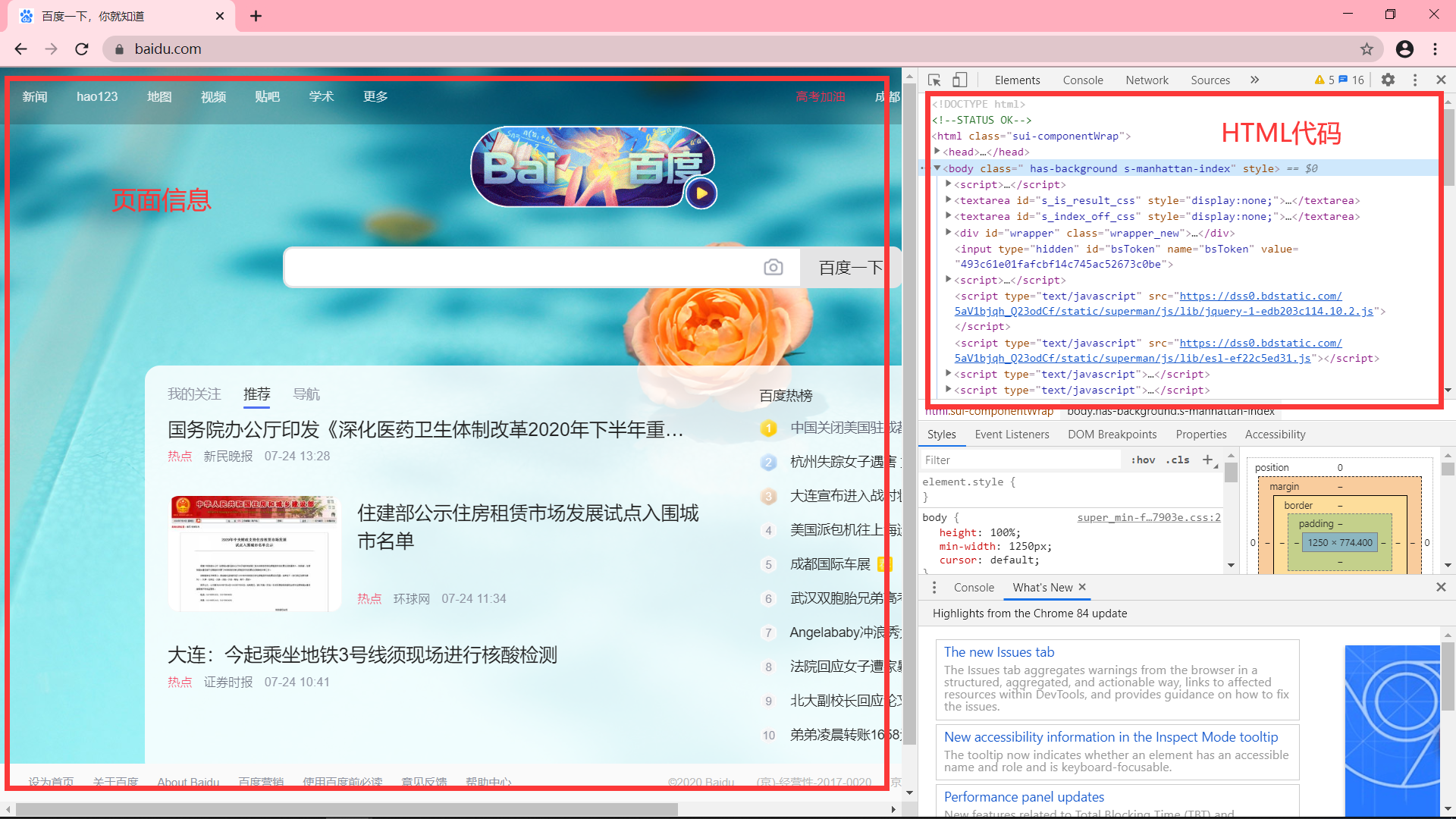Click the new style rule plus icon
The height and width of the screenshot is (819, 1456).
pyautogui.click(x=1208, y=460)
